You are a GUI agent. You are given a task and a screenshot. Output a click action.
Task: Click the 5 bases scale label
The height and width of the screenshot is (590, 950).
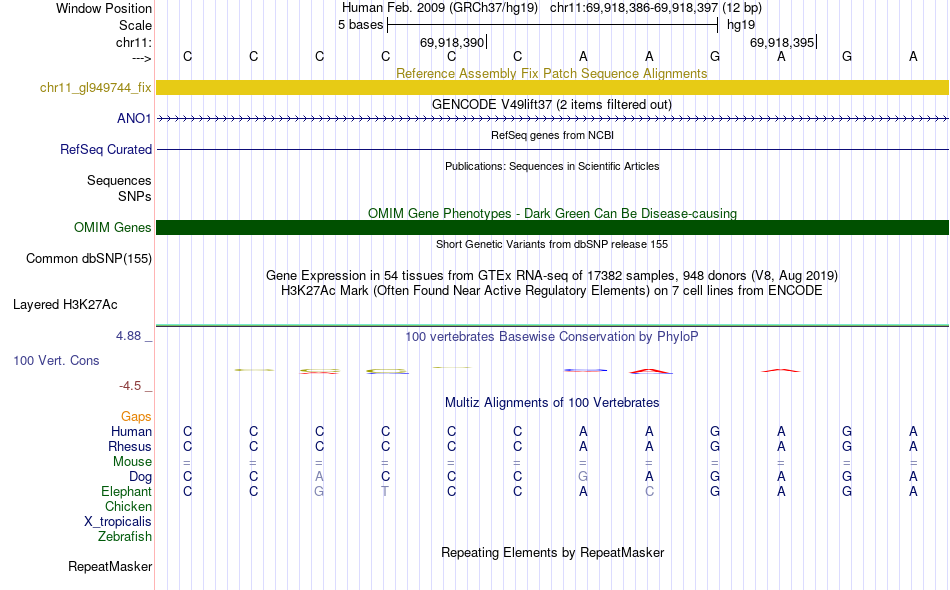pos(360,25)
